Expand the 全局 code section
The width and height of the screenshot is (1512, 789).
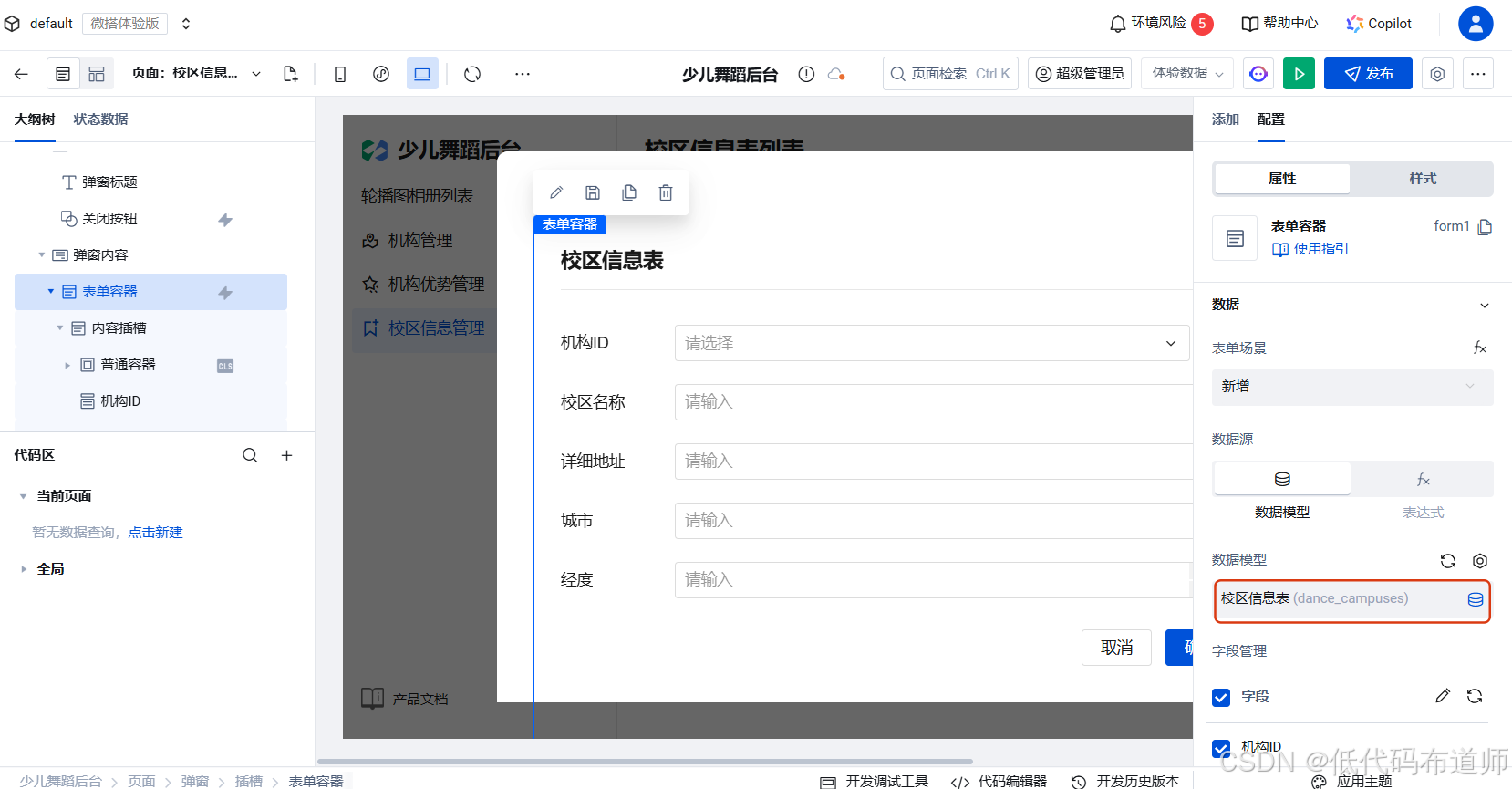(23, 569)
